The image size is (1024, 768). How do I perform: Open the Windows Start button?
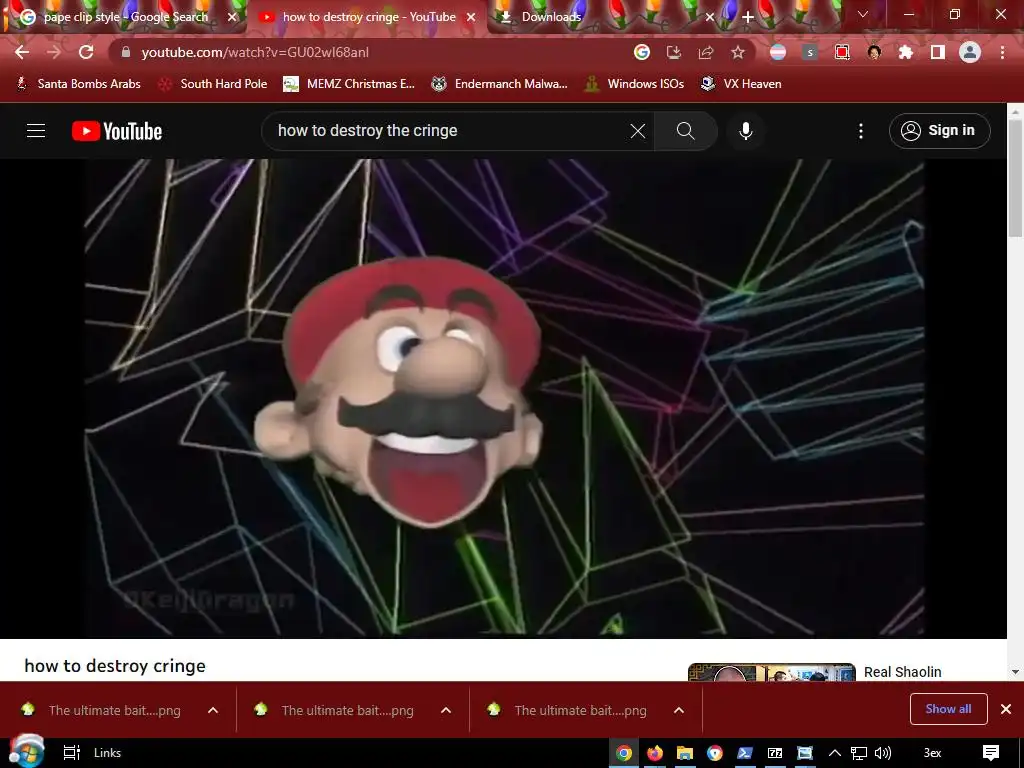[26, 752]
